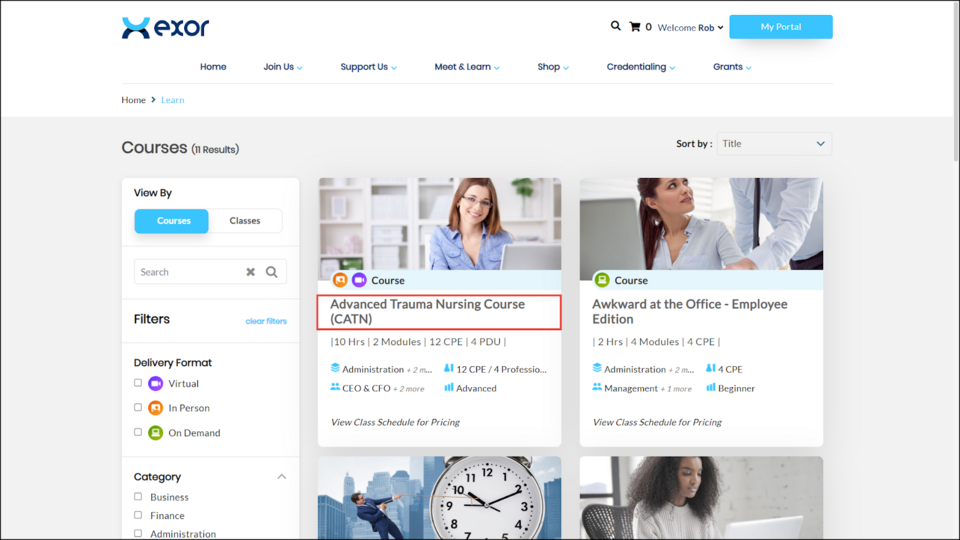Select the Business category checkbox
This screenshot has width=960, height=540.
[138, 497]
